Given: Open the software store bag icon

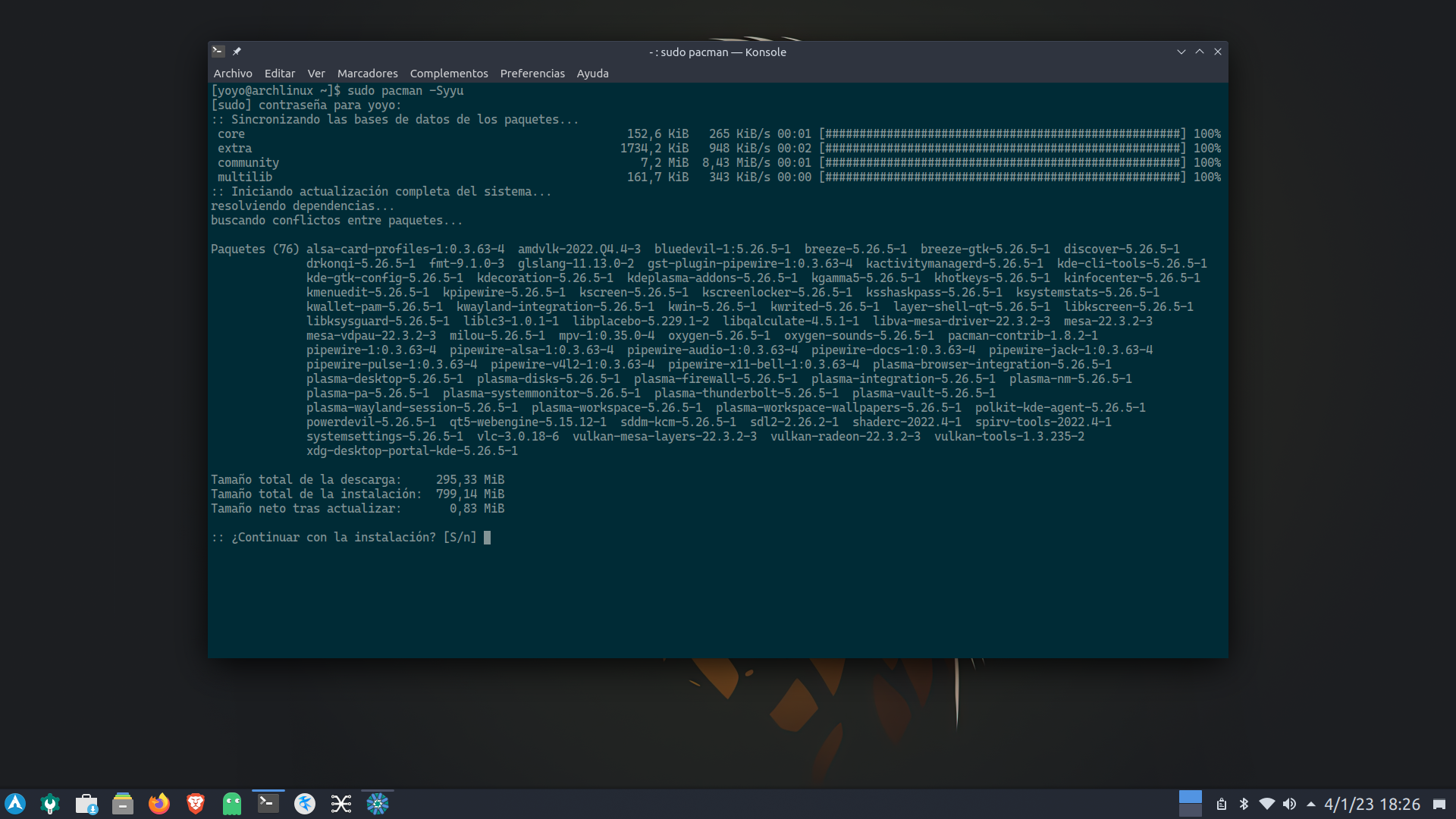Looking at the screenshot, I should [x=86, y=804].
